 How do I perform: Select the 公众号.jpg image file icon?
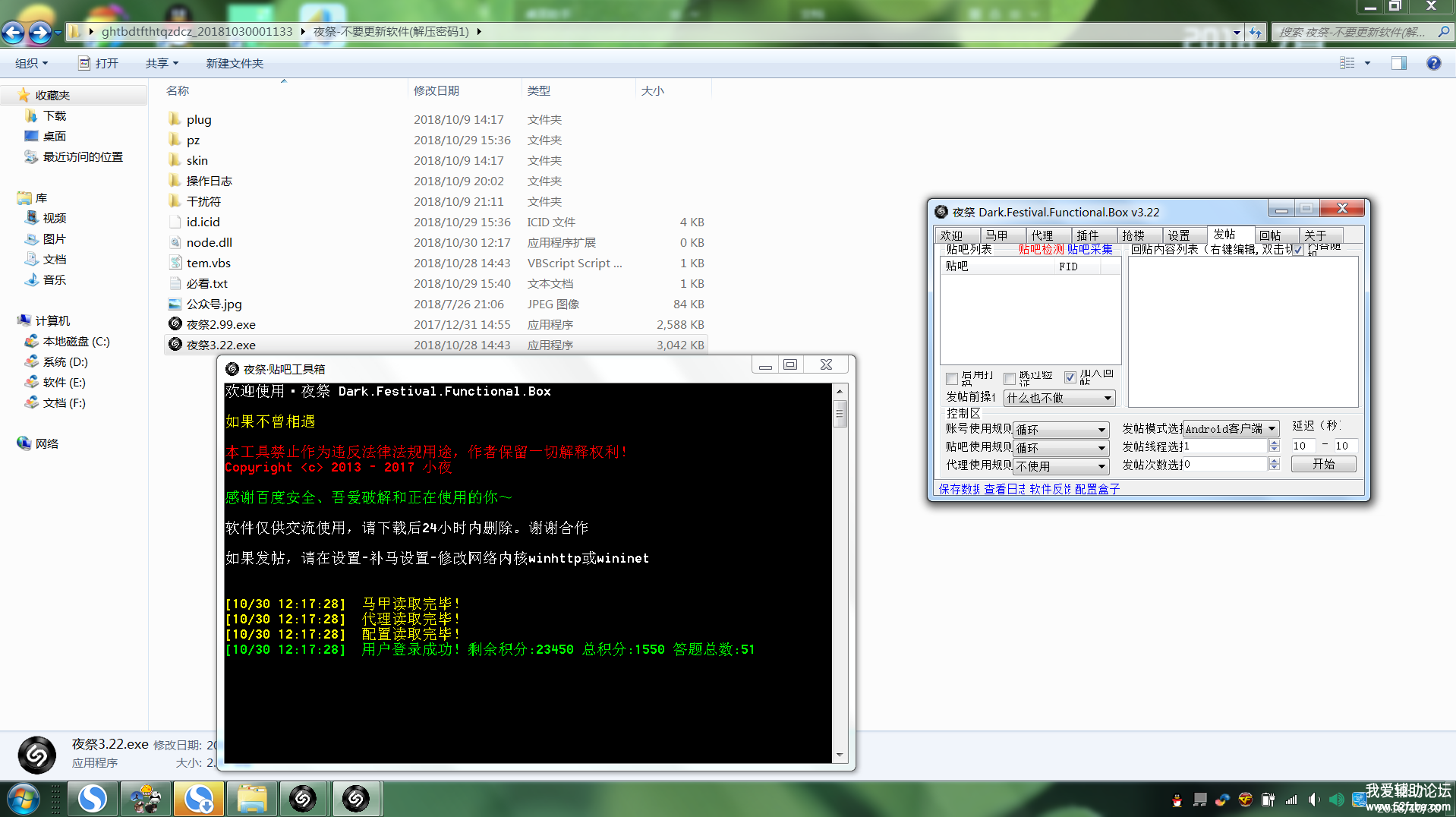click(175, 304)
